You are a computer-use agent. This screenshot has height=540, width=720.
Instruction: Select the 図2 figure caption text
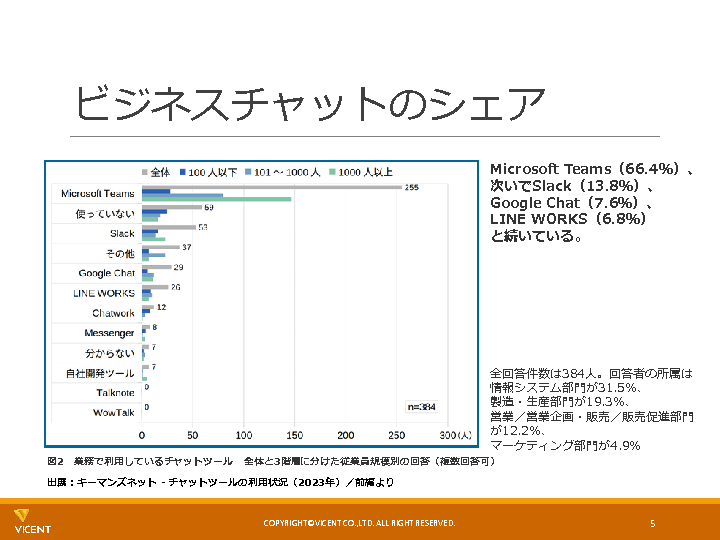270,462
